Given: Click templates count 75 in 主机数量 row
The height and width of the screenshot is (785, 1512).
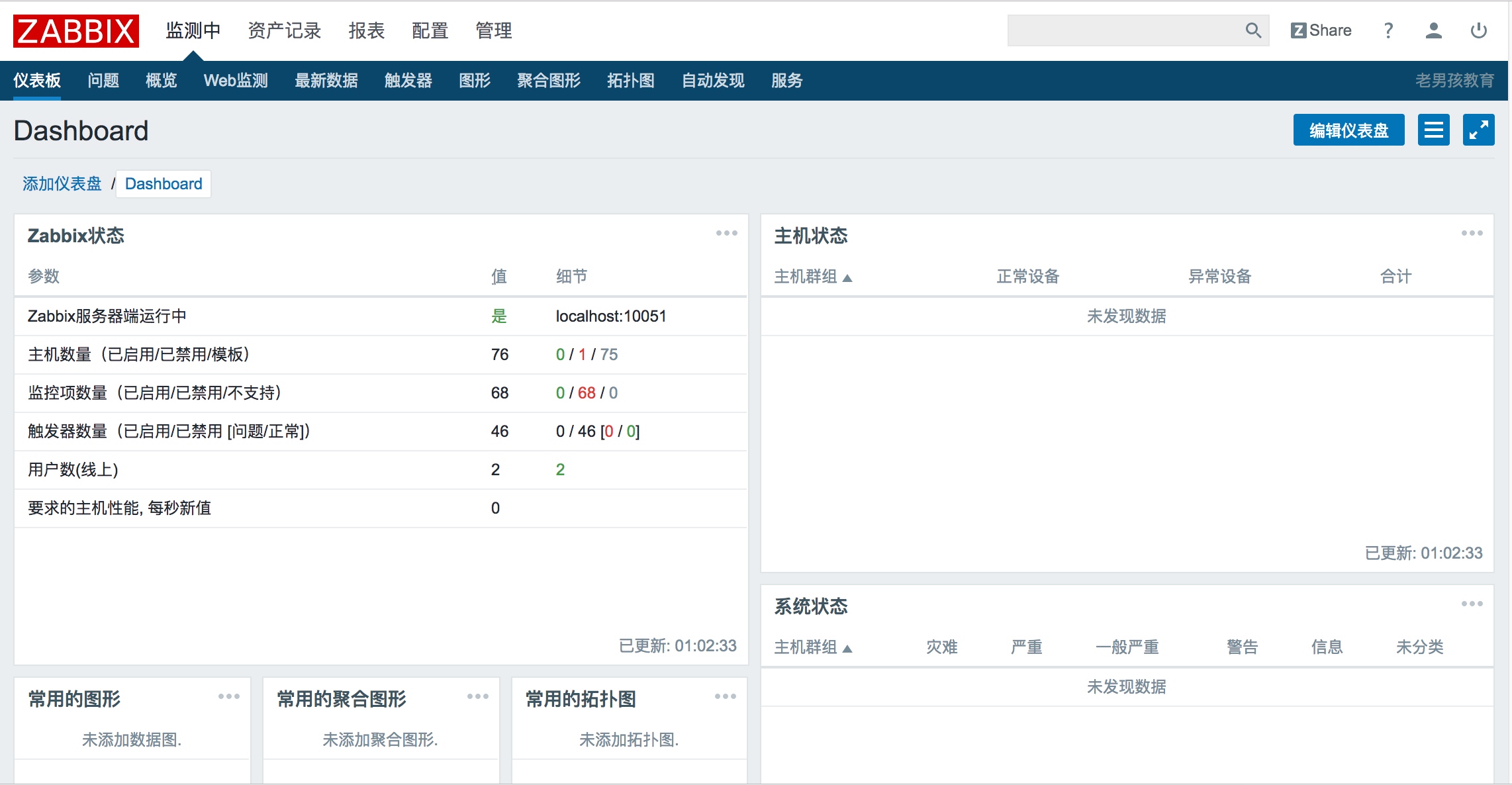Looking at the screenshot, I should [x=609, y=355].
